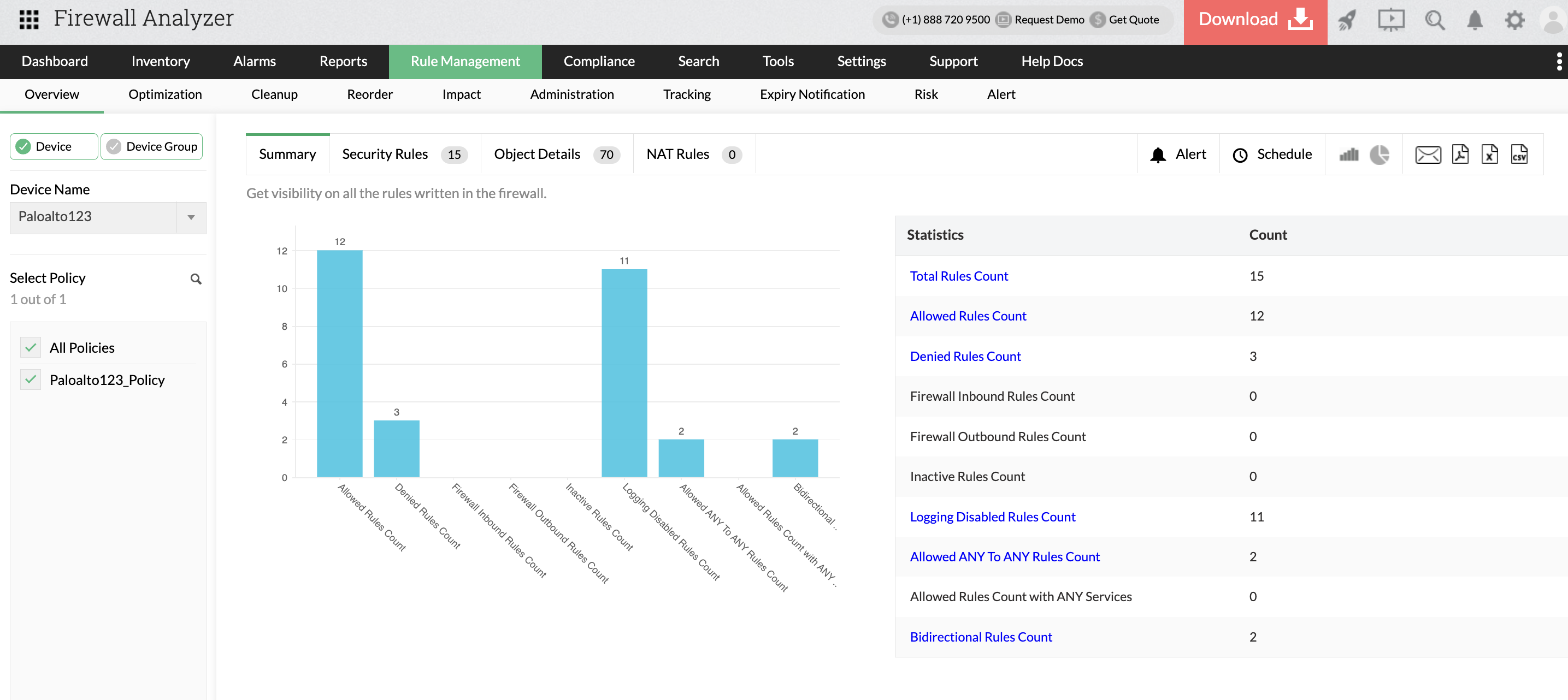Viewport: 1568px width, 700px height.
Task: Open the Device Name dropdown arrow
Action: (x=191, y=217)
